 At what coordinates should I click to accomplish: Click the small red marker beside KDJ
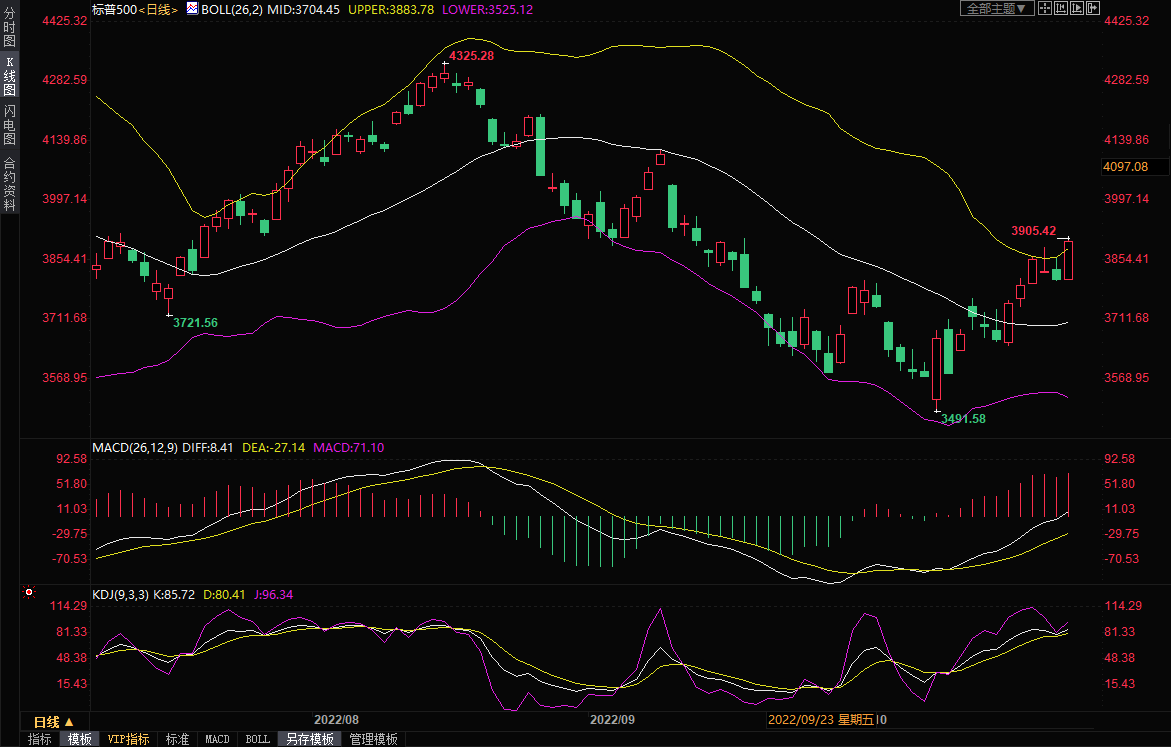click(28, 593)
